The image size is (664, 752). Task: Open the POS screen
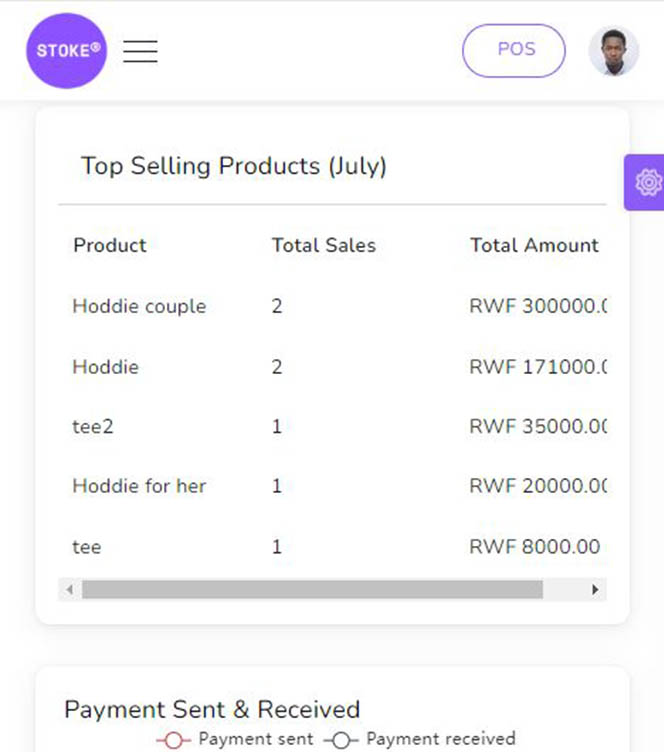pyautogui.click(x=514, y=50)
